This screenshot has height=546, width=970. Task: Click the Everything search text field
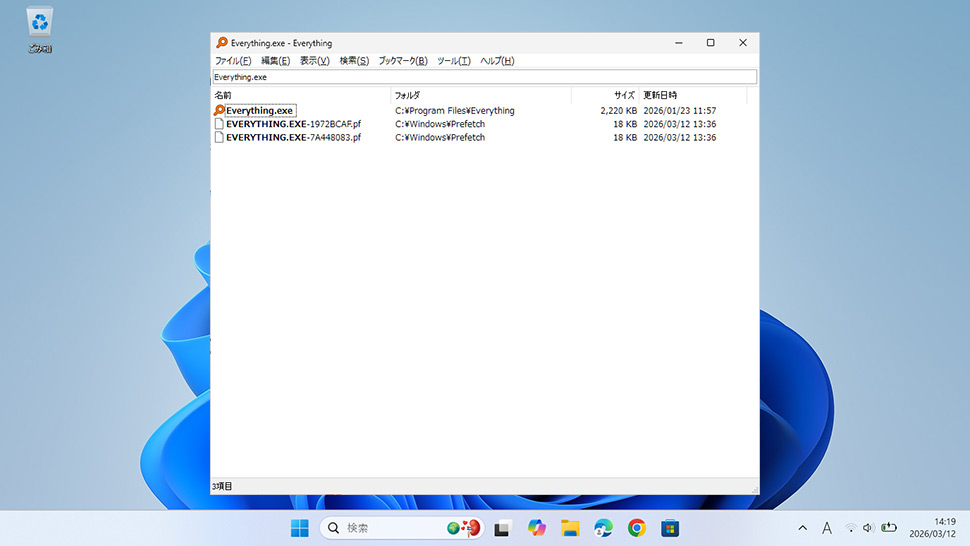[x=484, y=77]
